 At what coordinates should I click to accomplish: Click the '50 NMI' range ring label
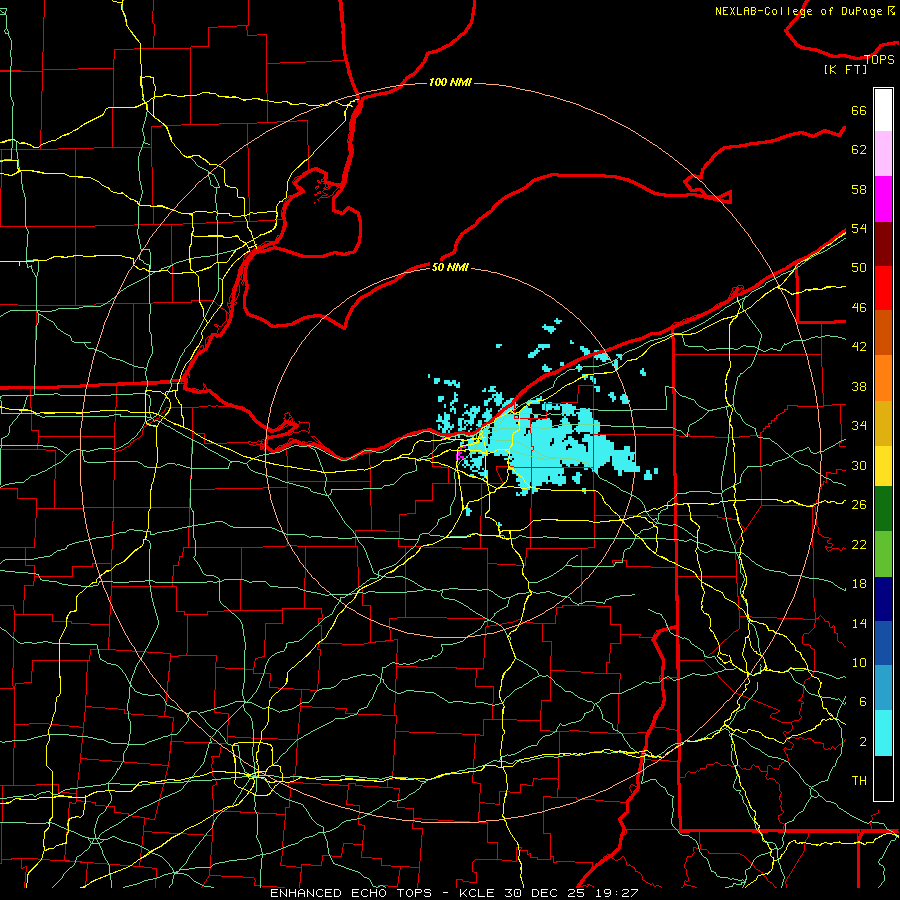450,267
